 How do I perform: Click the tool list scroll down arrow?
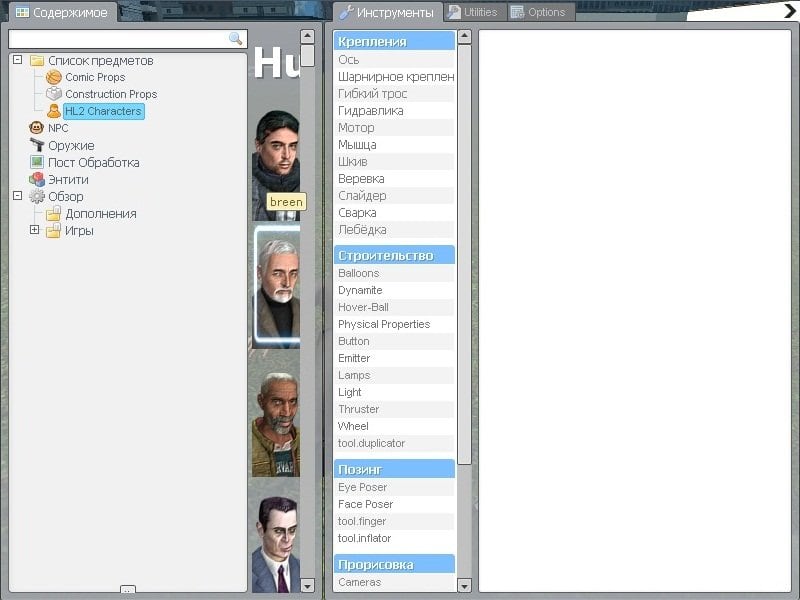(x=464, y=585)
